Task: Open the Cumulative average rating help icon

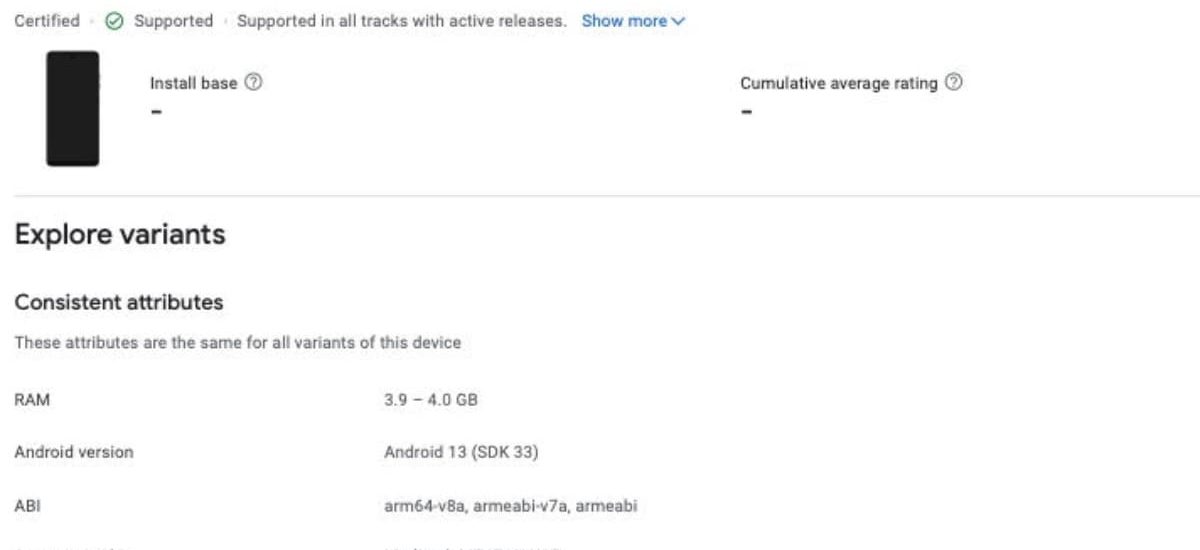Action: tap(954, 84)
